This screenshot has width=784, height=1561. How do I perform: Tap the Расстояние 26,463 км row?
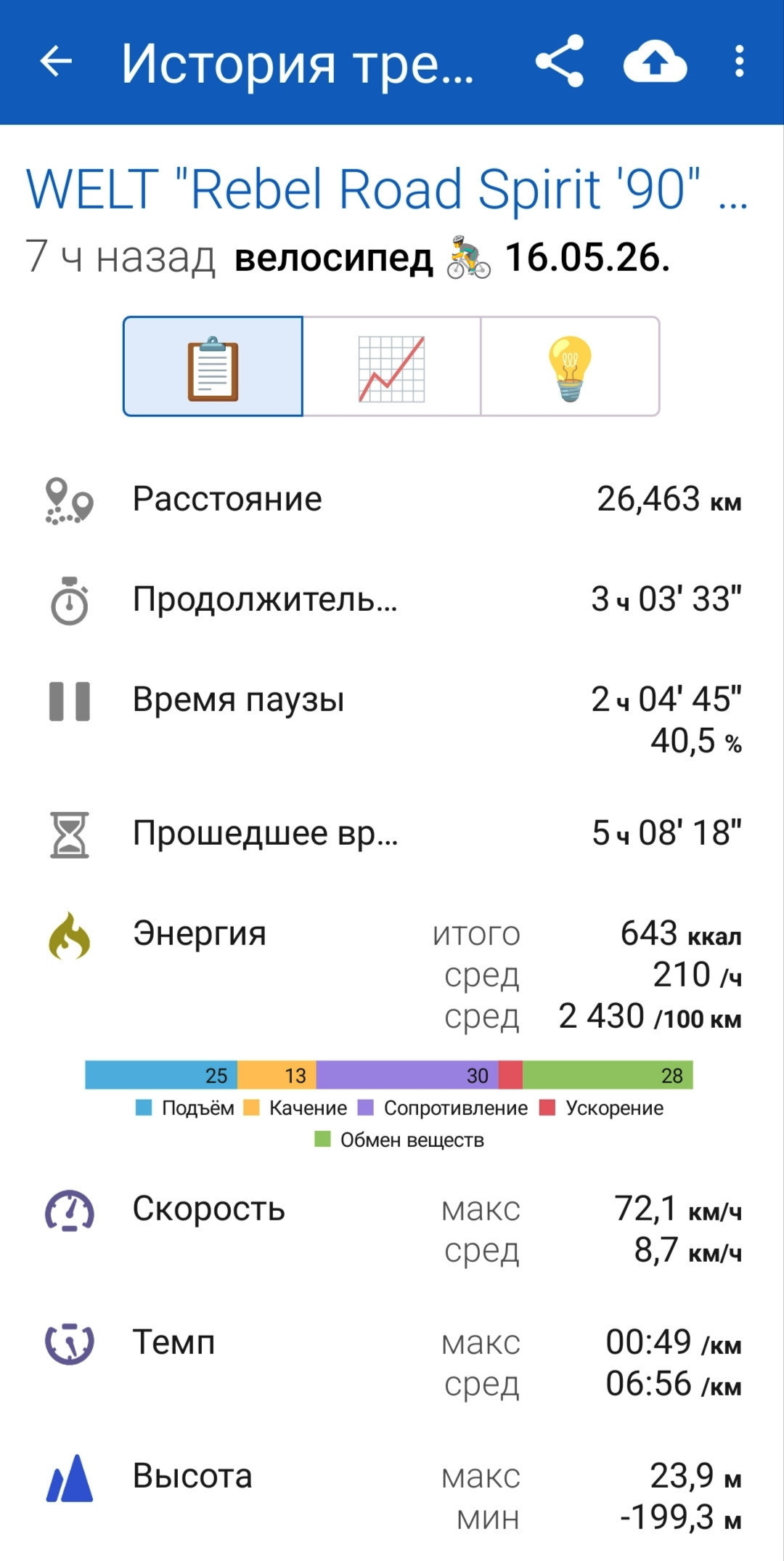pyautogui.click(x=392, y=500)
